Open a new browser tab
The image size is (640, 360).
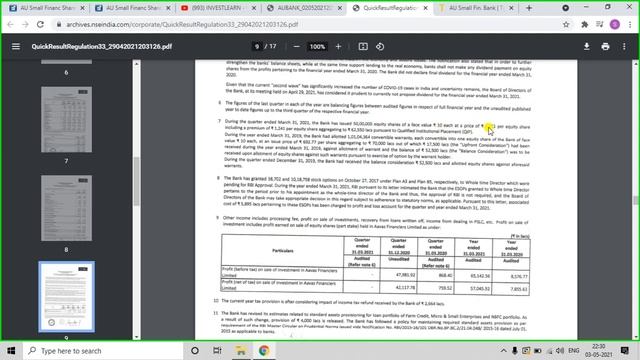pyautogui.click(x=529, y=8)
